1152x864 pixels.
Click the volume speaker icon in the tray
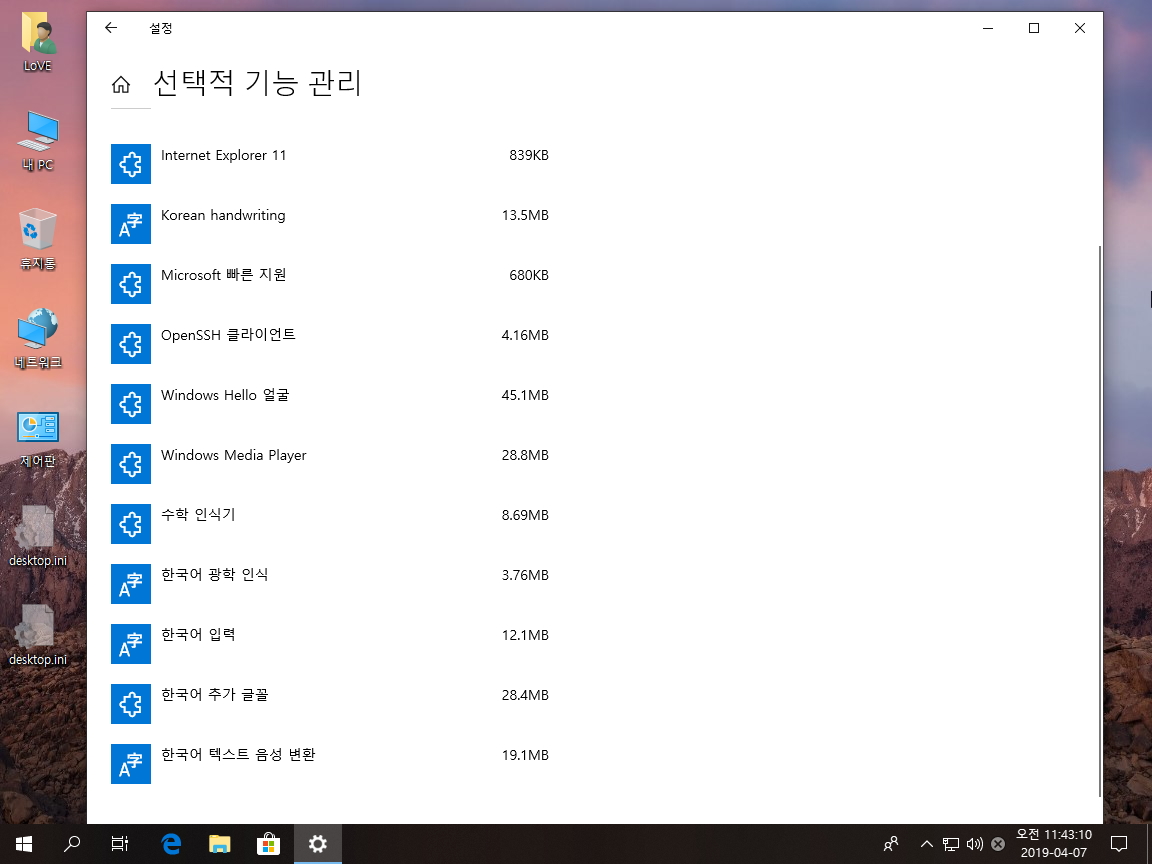[x=974, y=844]
